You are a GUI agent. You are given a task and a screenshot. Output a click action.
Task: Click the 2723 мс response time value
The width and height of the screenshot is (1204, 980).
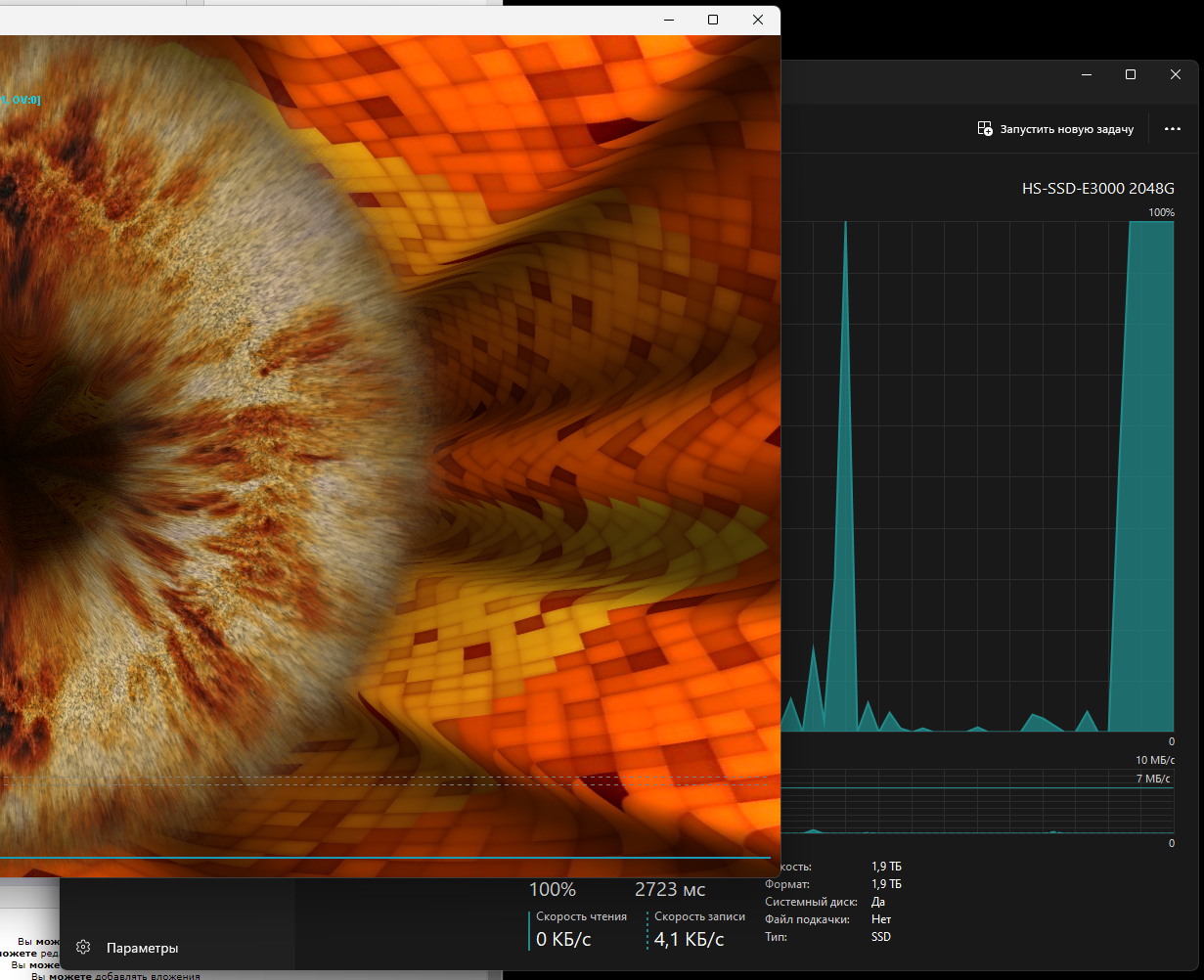click(670, 890)
